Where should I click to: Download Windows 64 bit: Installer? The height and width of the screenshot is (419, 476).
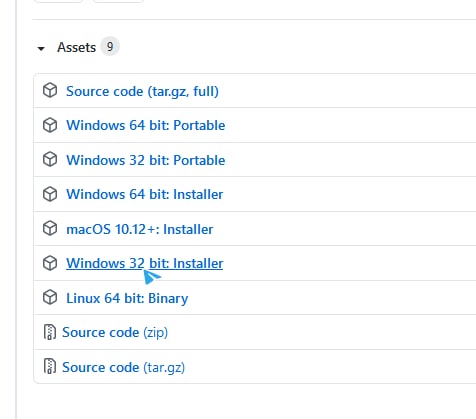[145, 194]
